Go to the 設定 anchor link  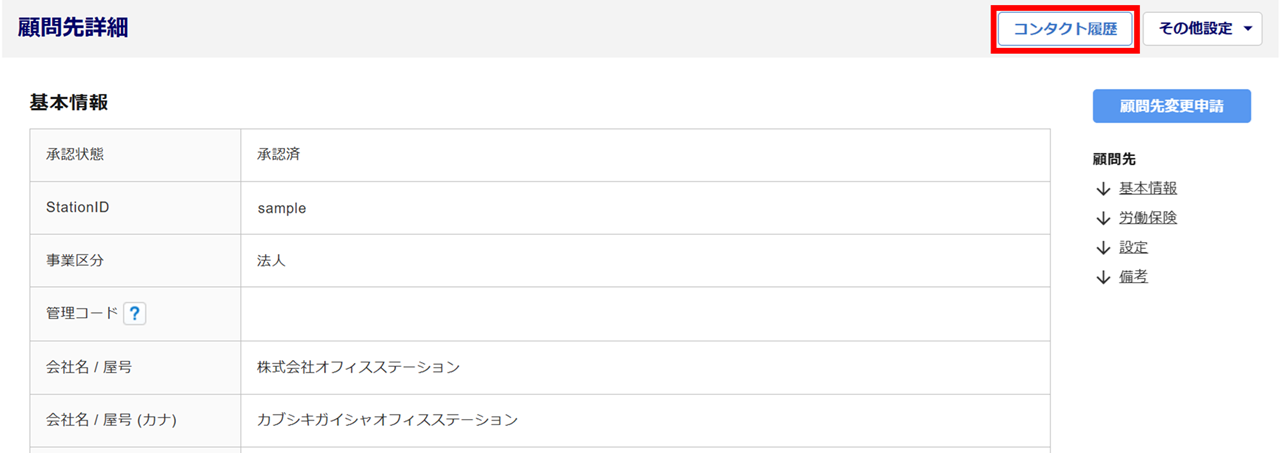(1133, 247)
